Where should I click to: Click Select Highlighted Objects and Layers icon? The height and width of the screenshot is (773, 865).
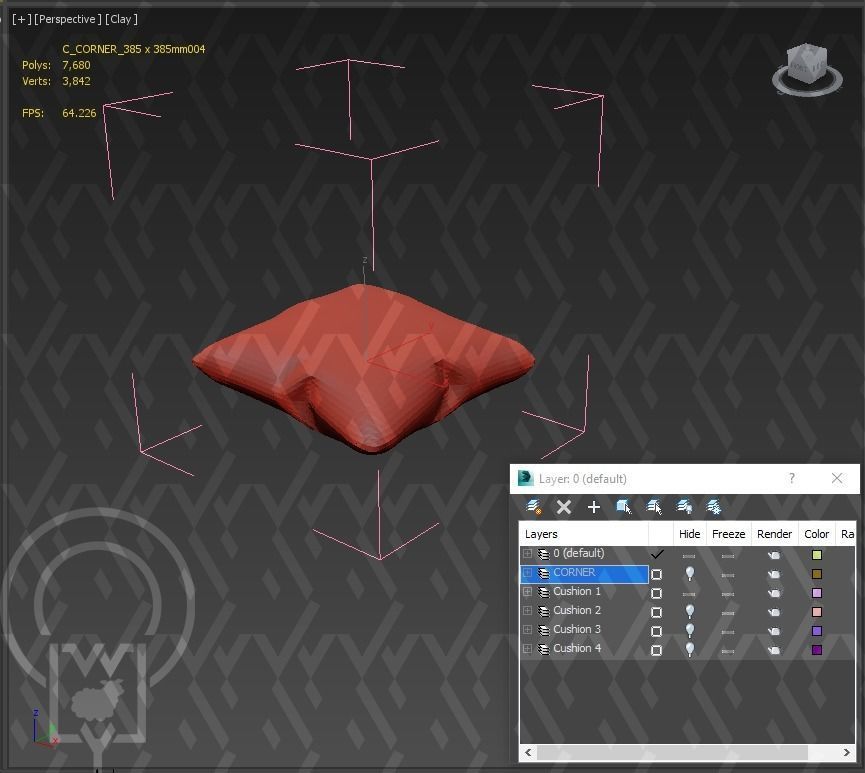[623, 507]
